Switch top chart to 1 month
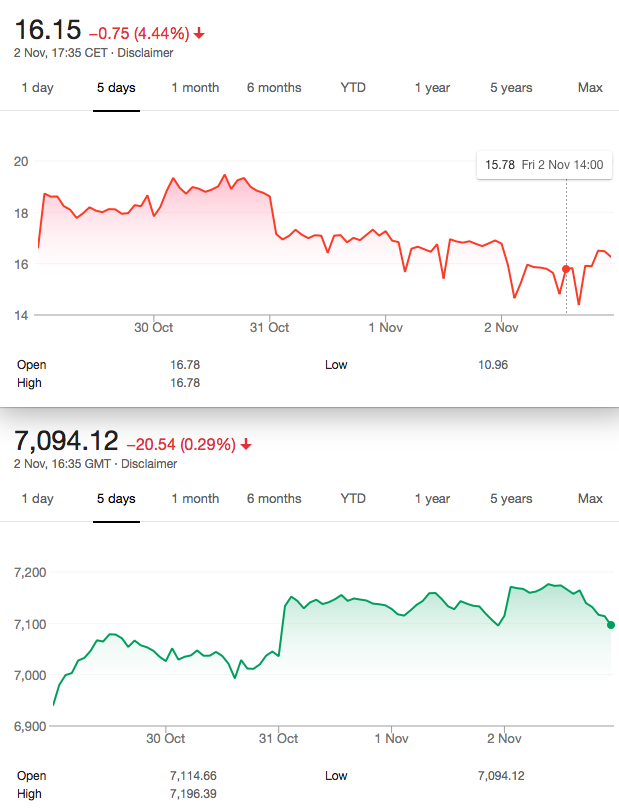The height and width of the screenshot is (811, 619). coord(195,88)
